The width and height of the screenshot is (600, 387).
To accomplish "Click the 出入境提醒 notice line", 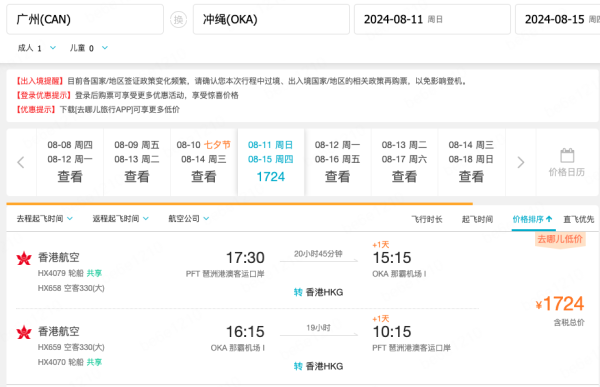I will tap(241, 81).
